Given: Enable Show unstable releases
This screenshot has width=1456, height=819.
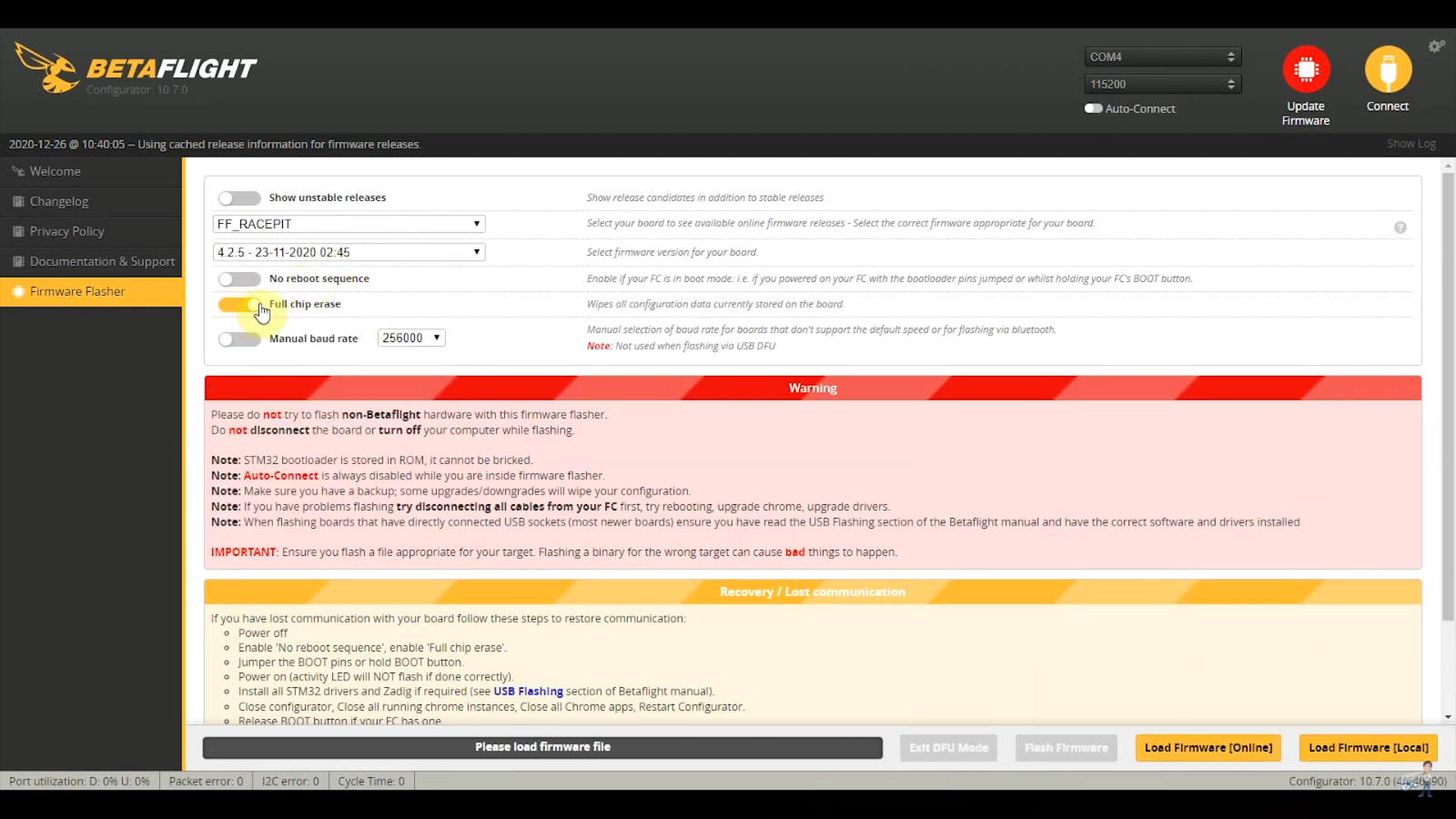Looking at the screenshot, I should [x=239, y=197].
